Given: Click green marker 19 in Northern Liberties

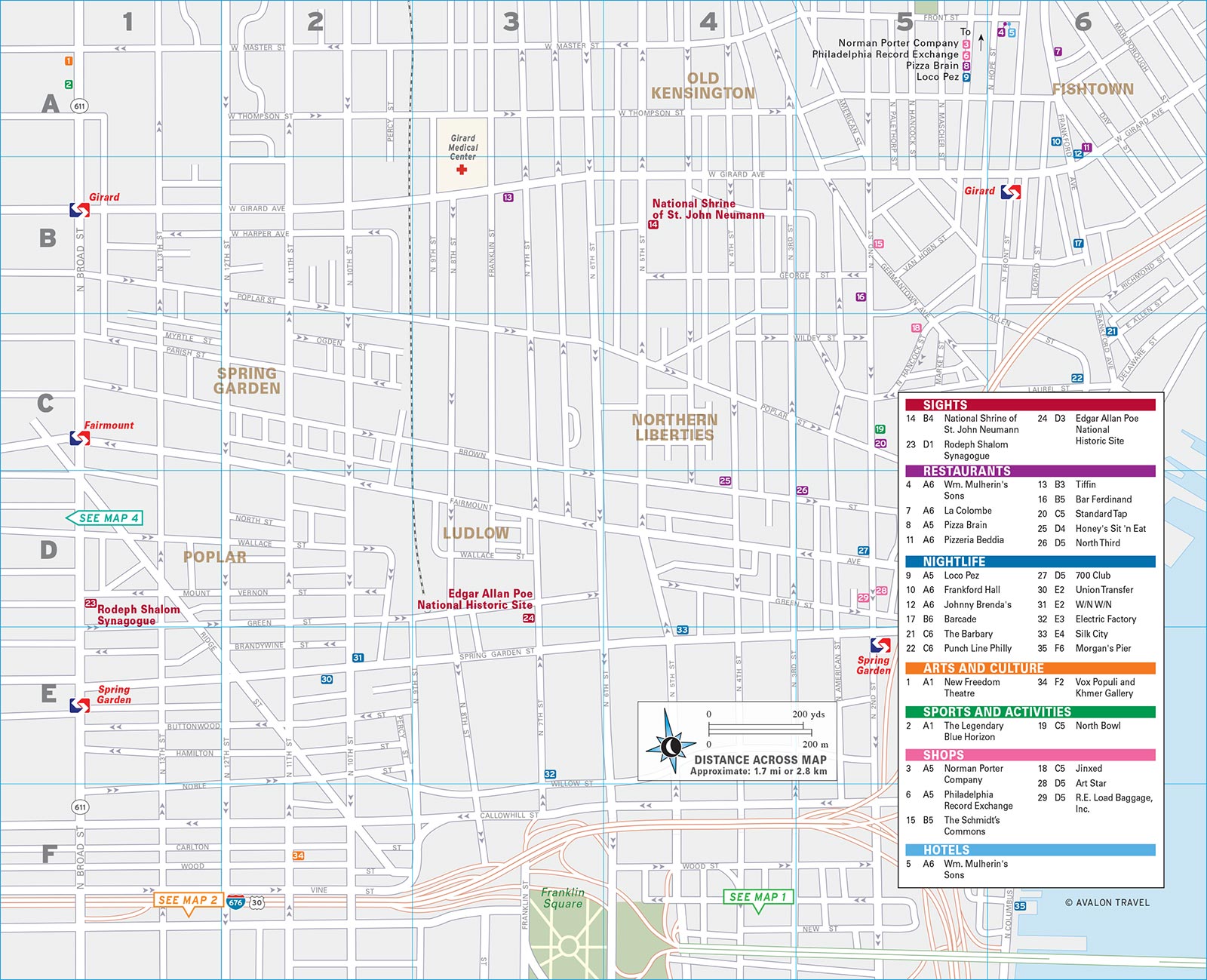Looking at the screenshot, I should tap(880, 429).
